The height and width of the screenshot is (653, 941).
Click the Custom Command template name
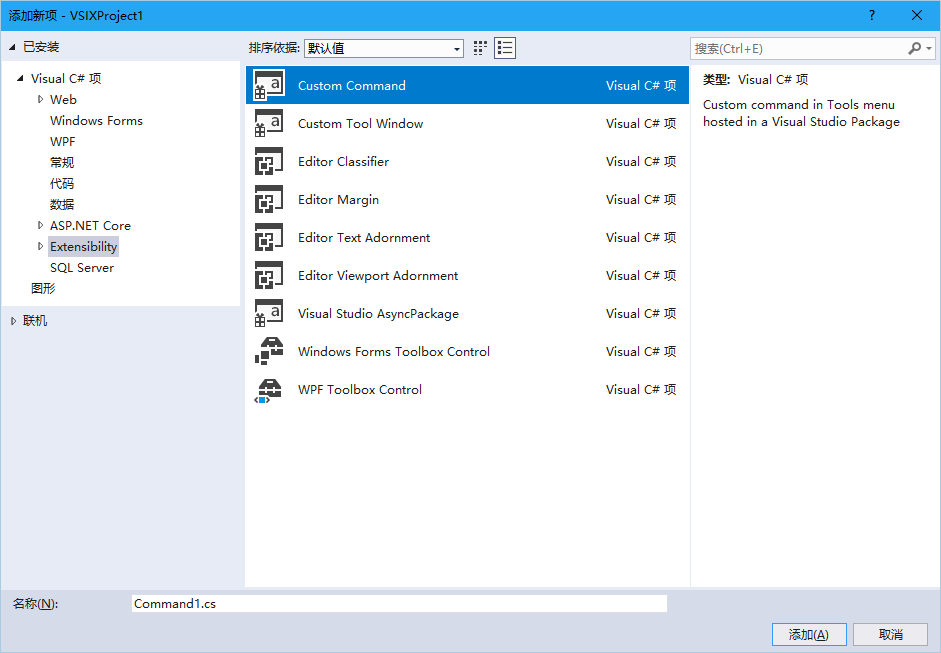352,85
